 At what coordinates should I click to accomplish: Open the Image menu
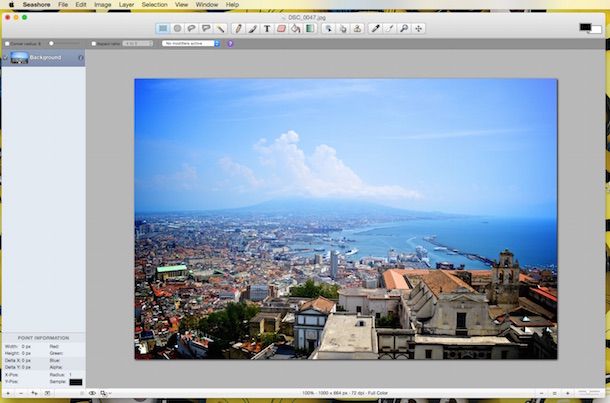pyautogui.click(x=103, y=5)
